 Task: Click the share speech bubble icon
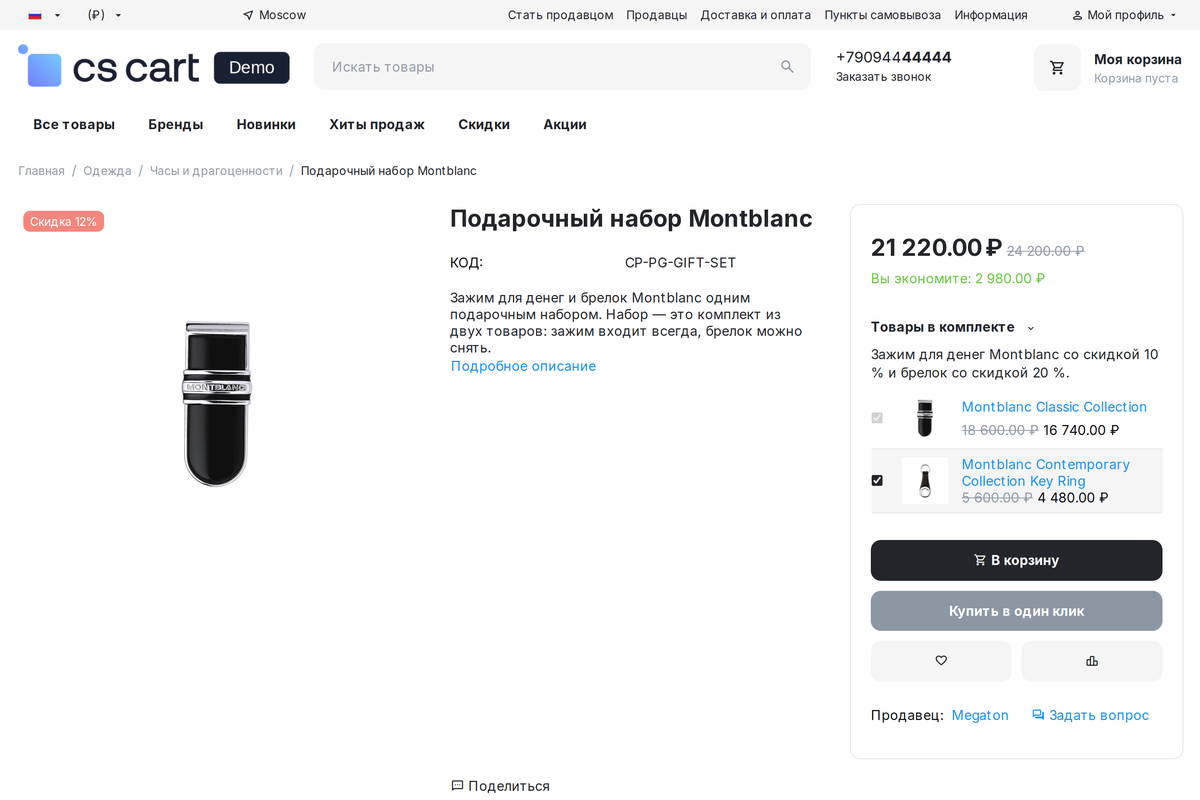click(457, 786)
